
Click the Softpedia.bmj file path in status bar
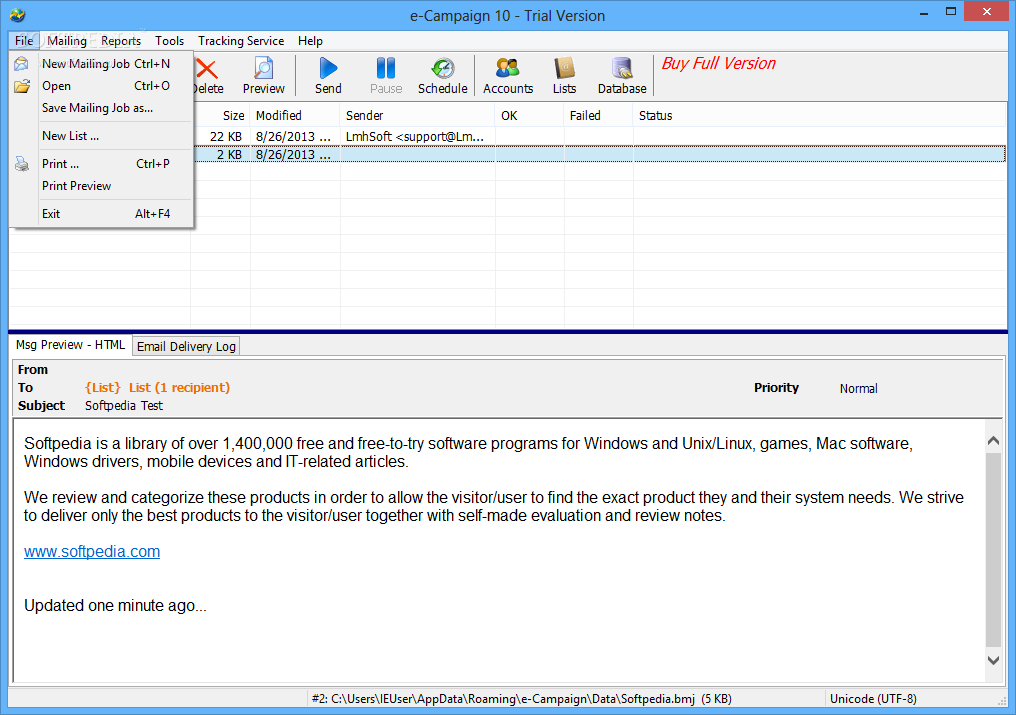[522, 699]
